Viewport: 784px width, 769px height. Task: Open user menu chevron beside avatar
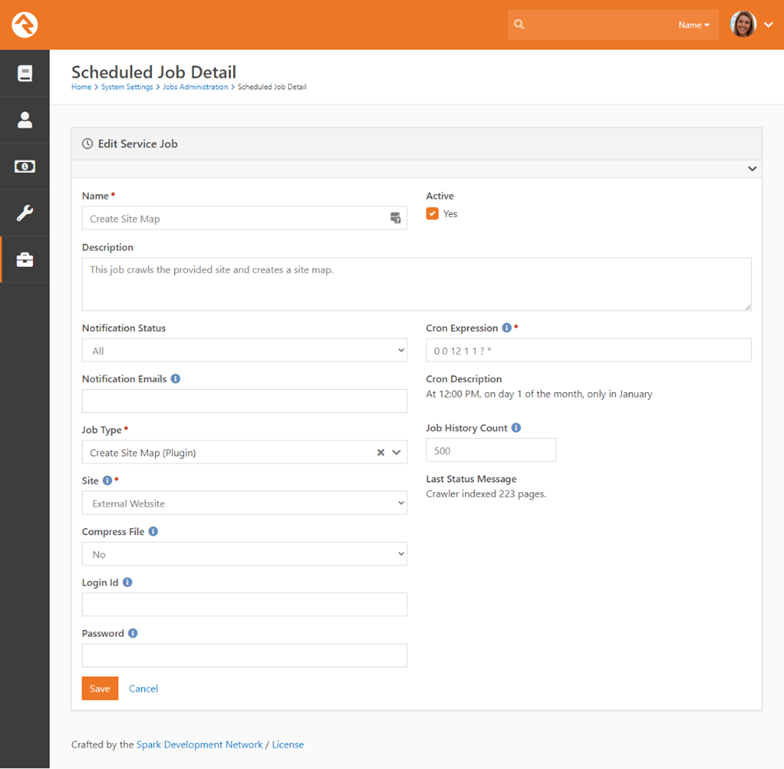(768, 24)
